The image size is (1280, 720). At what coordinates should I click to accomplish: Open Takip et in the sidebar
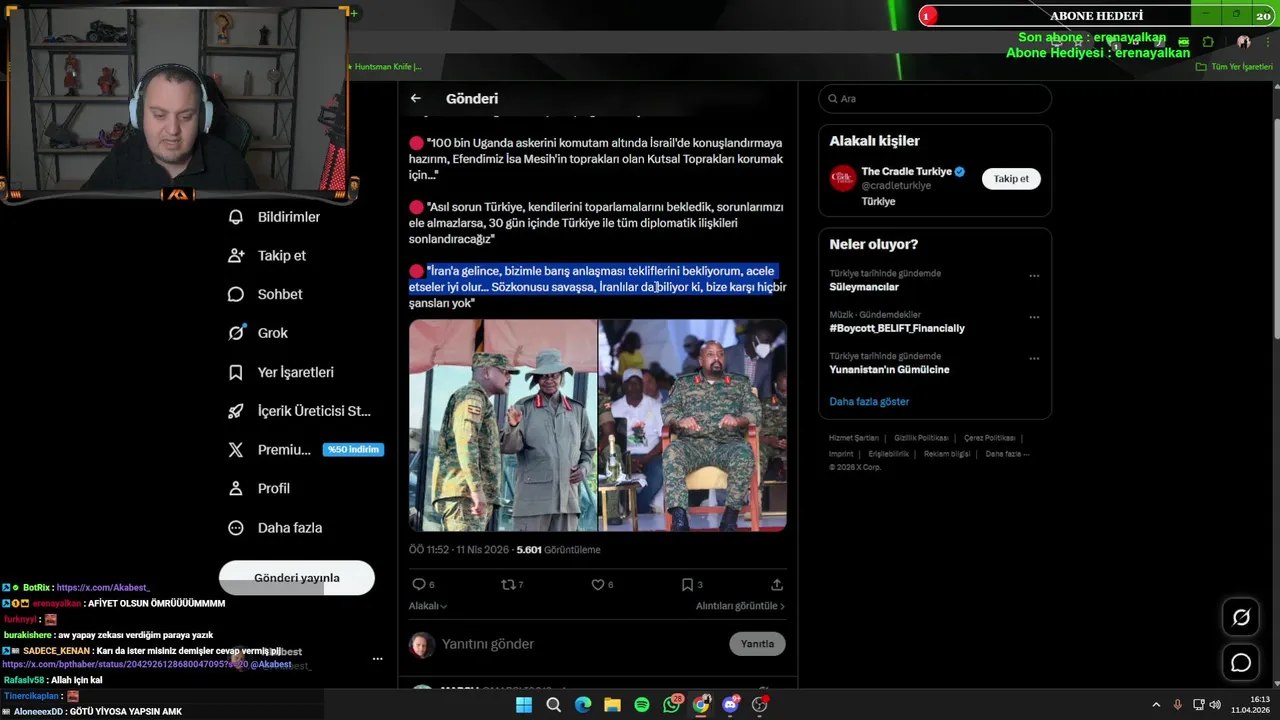[267, 256]
